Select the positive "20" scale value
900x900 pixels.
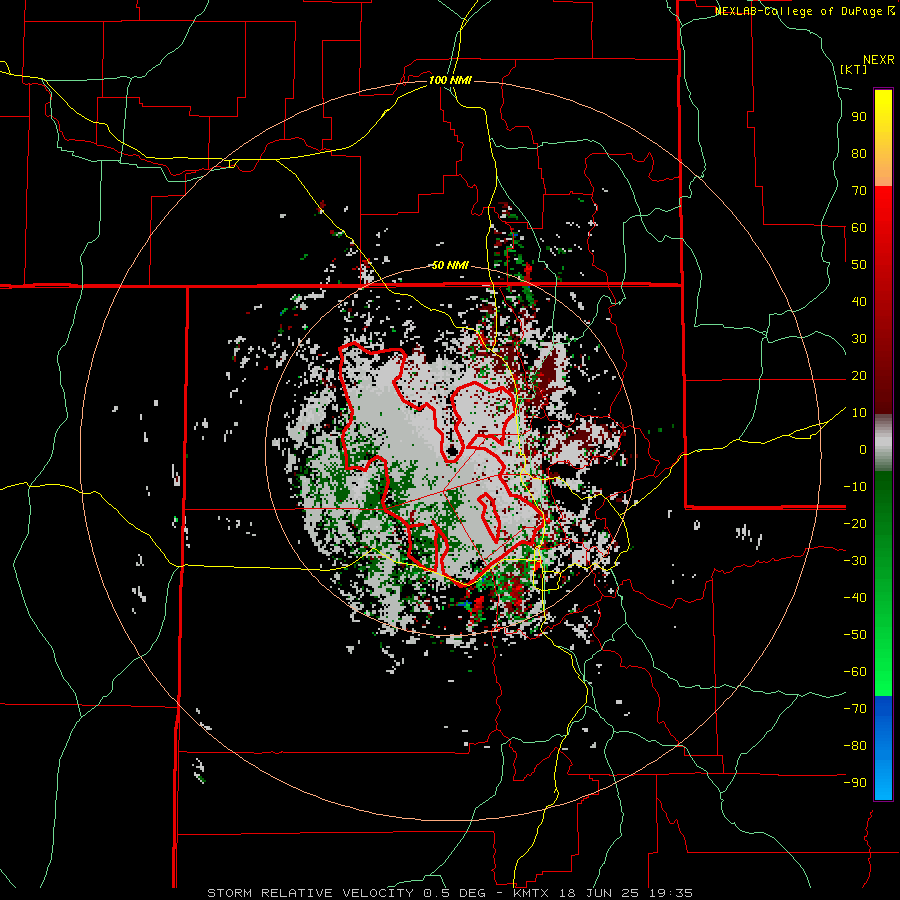coord(859,375)
